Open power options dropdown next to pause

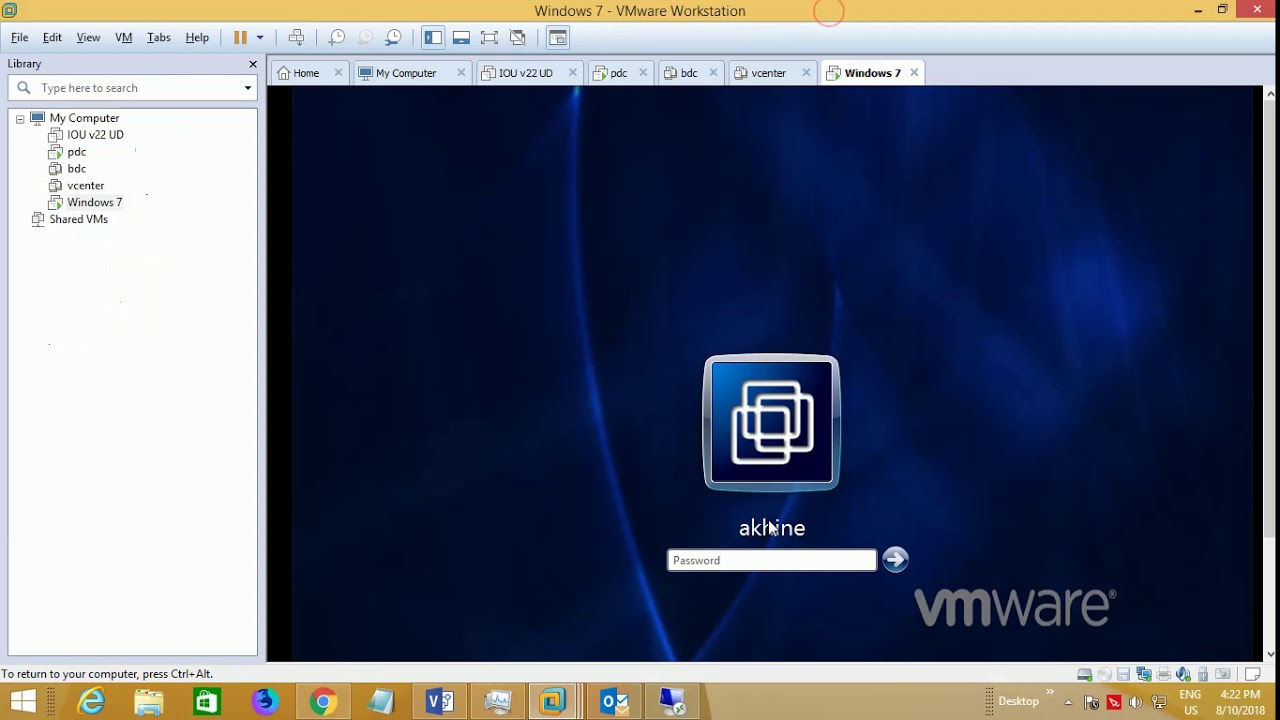260,37
